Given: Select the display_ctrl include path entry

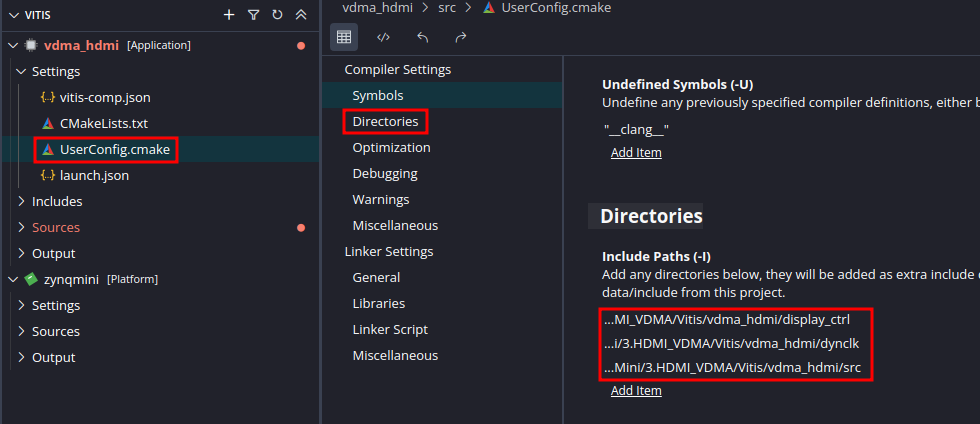Looking at the screenshot, I should click(736, 320).
